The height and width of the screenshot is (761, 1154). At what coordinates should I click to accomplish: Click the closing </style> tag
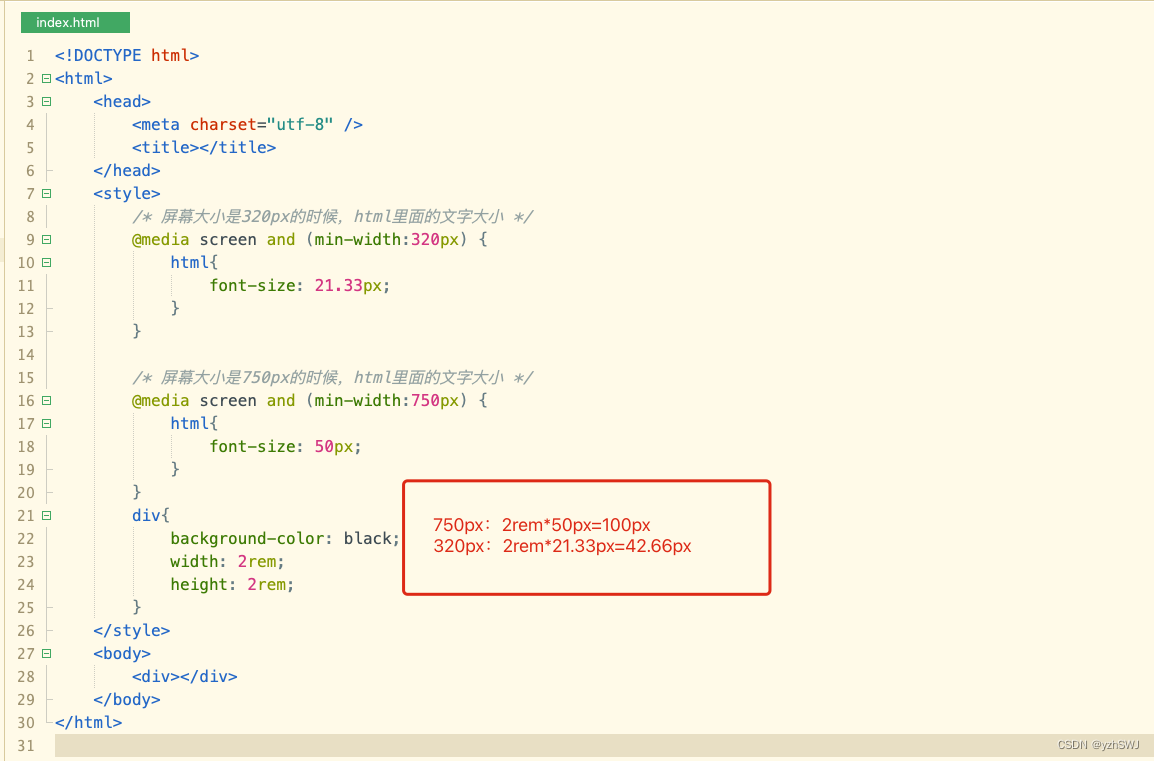coord(132,630)
